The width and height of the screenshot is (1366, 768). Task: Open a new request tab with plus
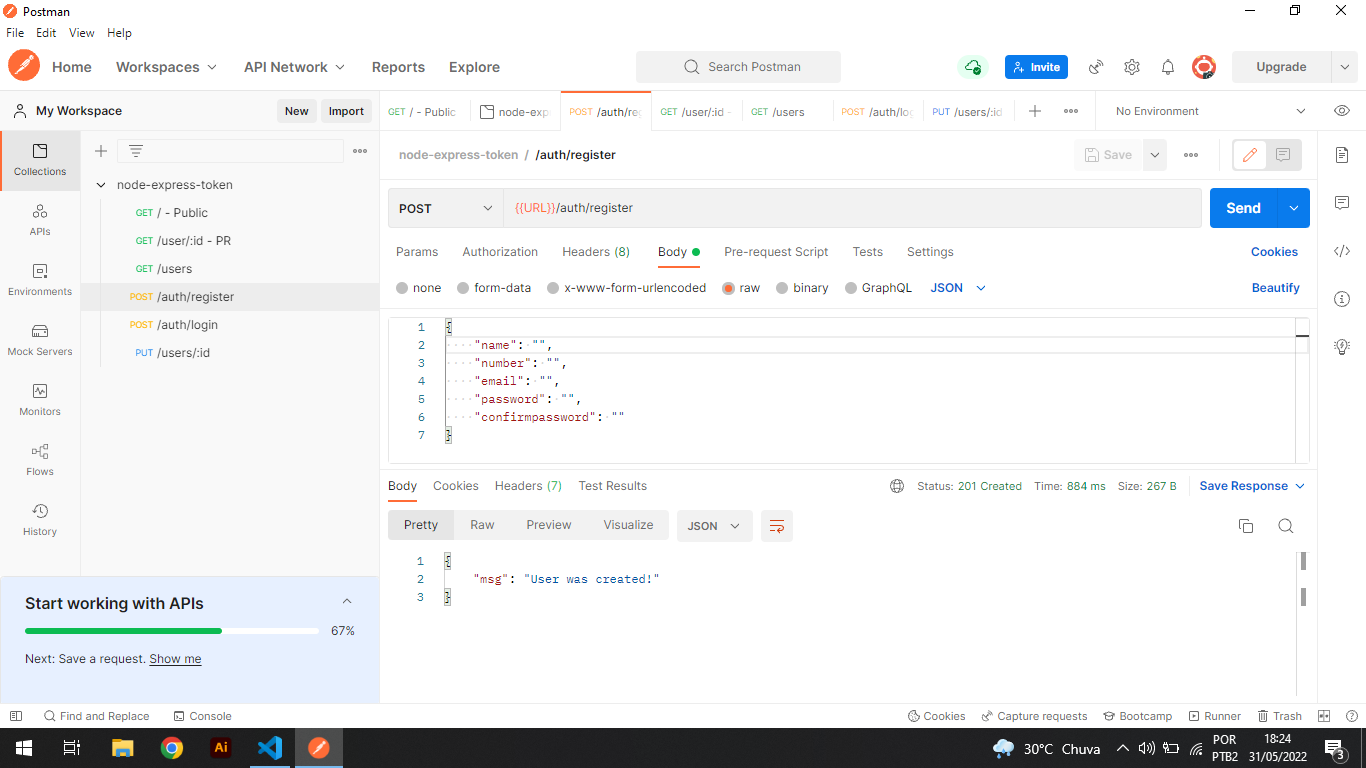(x=1035, y=111)
